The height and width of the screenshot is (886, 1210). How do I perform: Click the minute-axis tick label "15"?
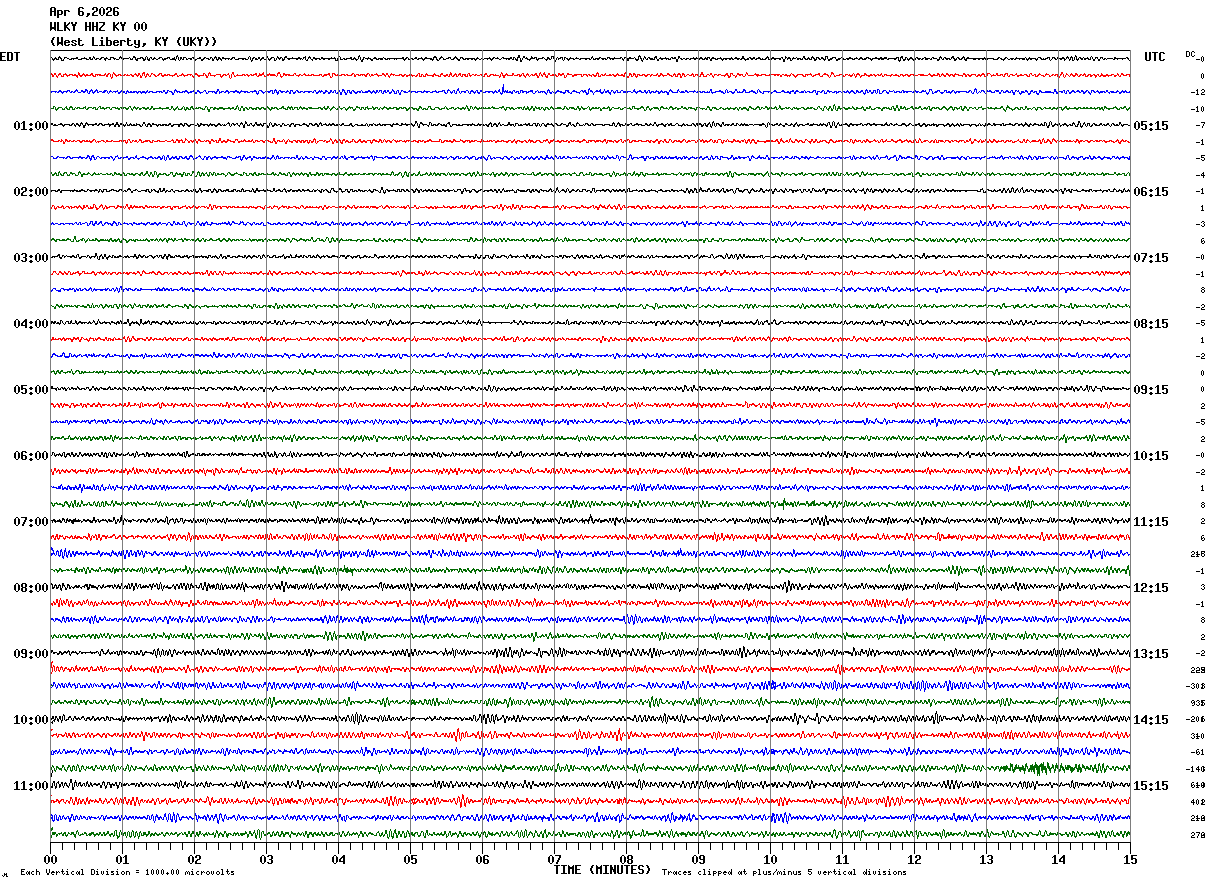(1130, 859)
